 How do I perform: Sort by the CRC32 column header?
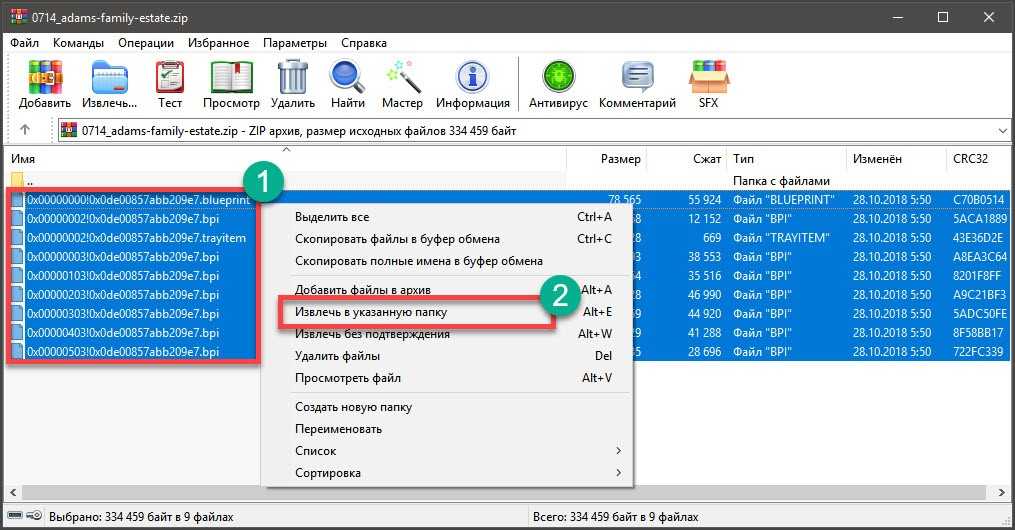coord(972,159)
